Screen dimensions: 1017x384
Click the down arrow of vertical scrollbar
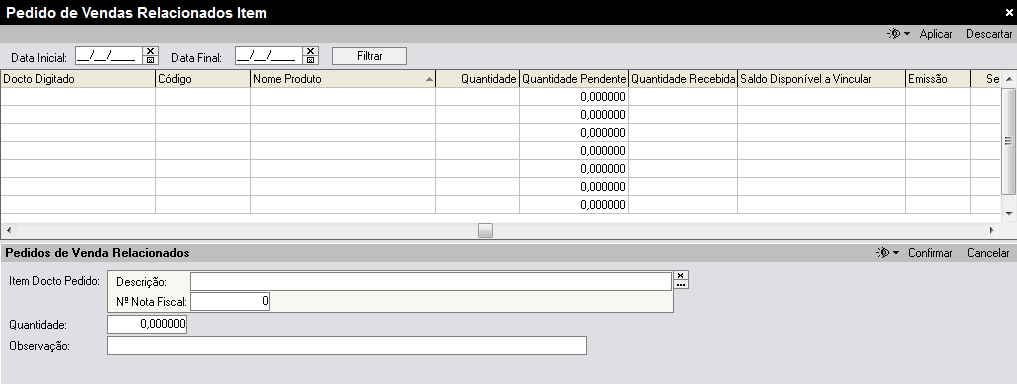1009,213
